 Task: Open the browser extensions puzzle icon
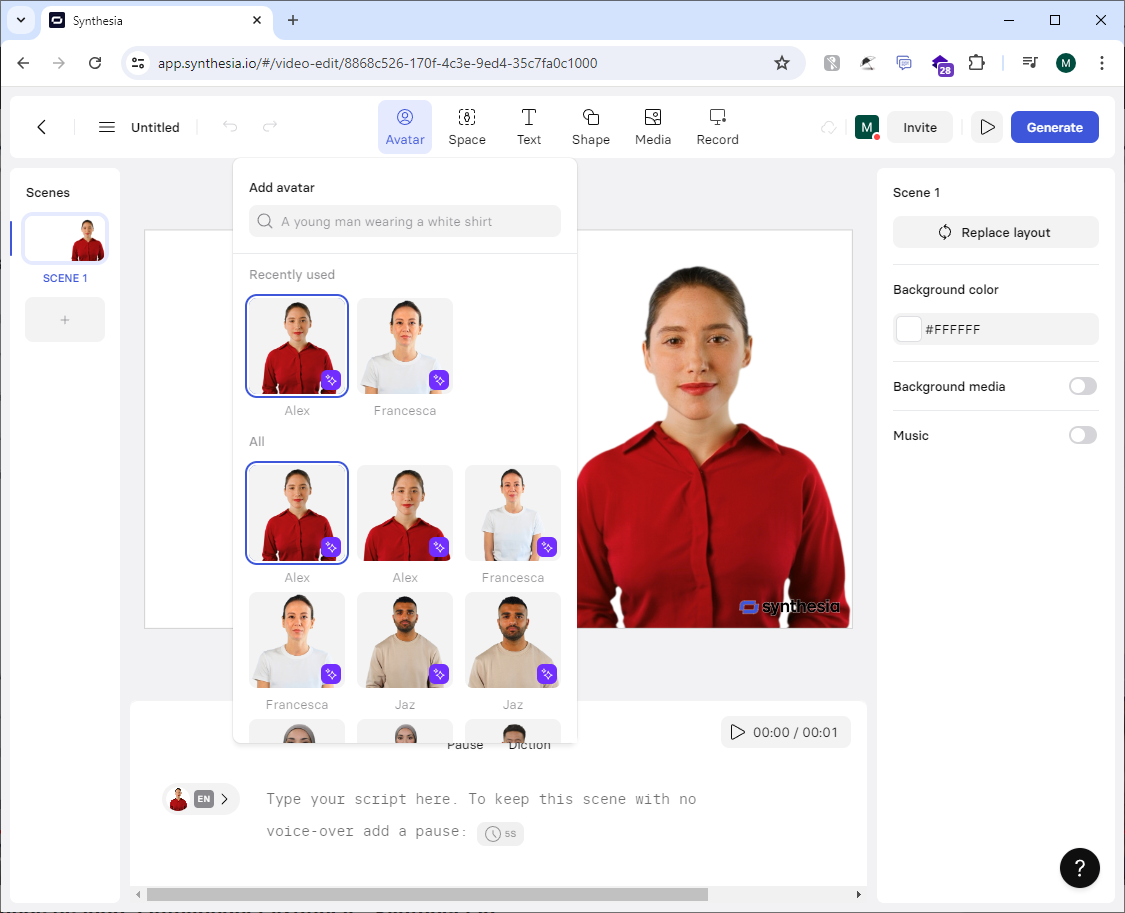(x=976, y=63)
